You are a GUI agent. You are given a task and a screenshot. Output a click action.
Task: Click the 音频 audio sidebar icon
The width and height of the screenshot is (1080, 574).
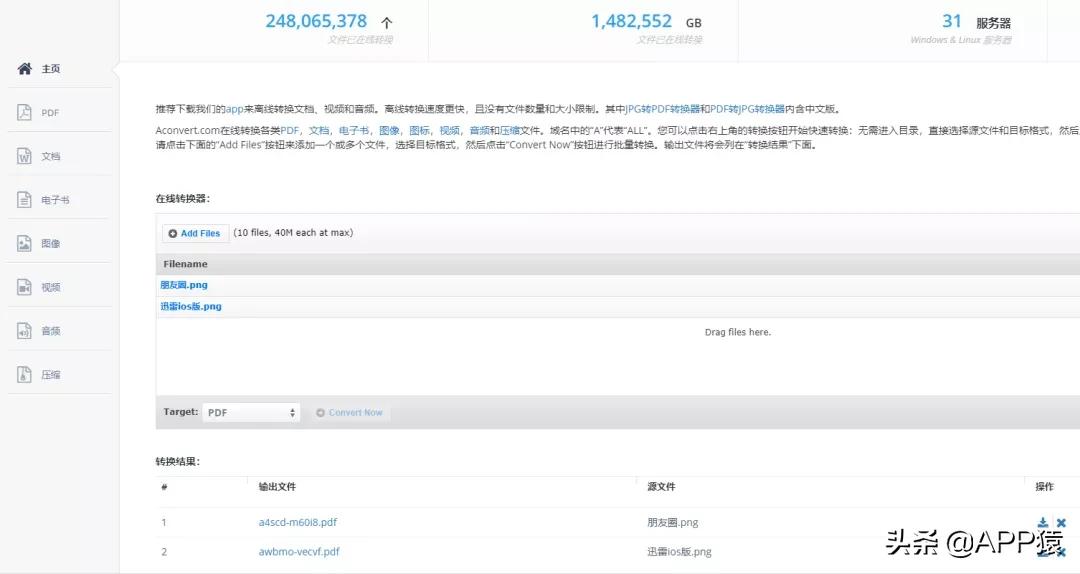(x=24, y=331)
